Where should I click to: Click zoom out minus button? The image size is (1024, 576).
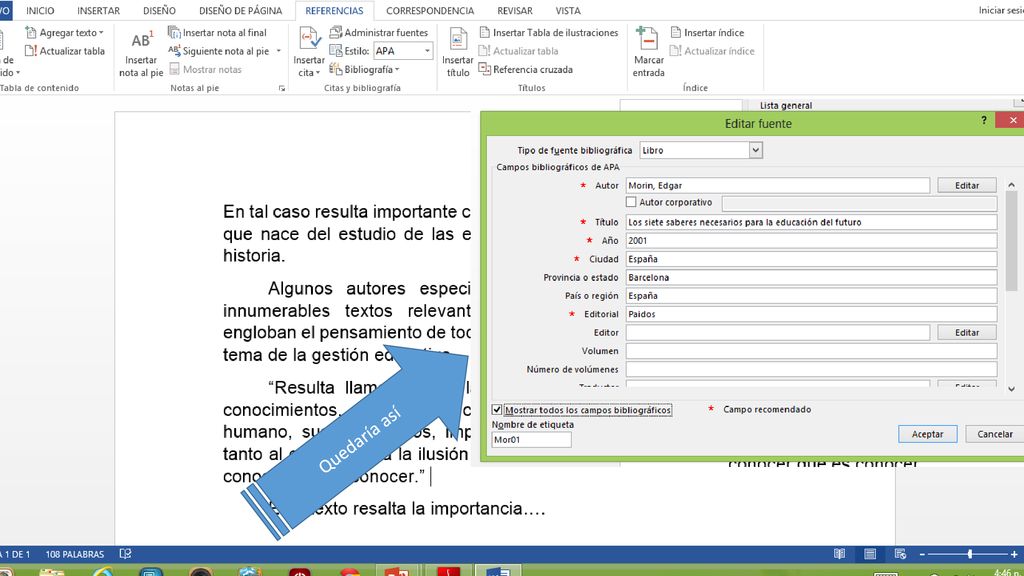pos(922,554)
